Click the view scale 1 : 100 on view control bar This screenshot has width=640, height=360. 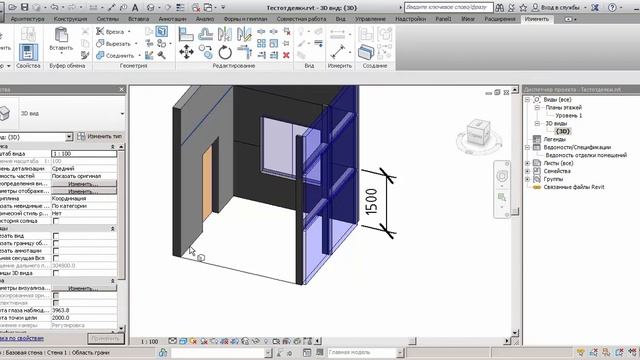click(149, 341)
